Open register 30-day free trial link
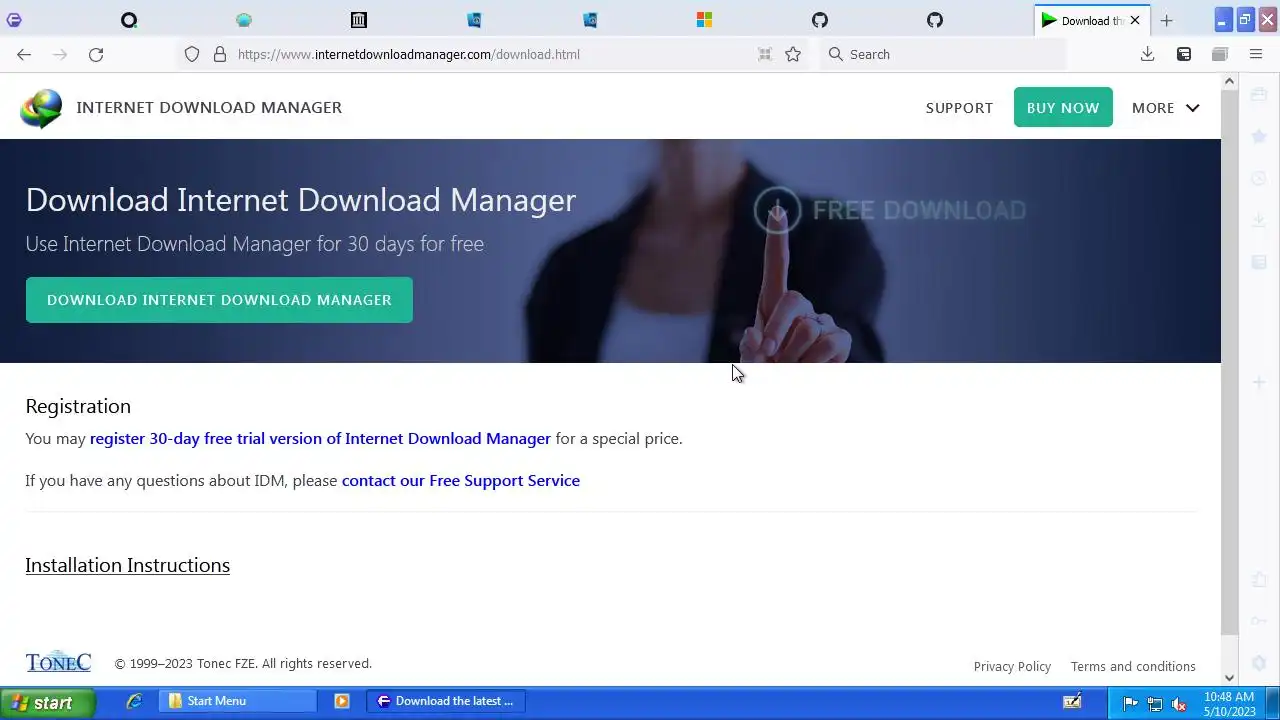 click(320, 438)
